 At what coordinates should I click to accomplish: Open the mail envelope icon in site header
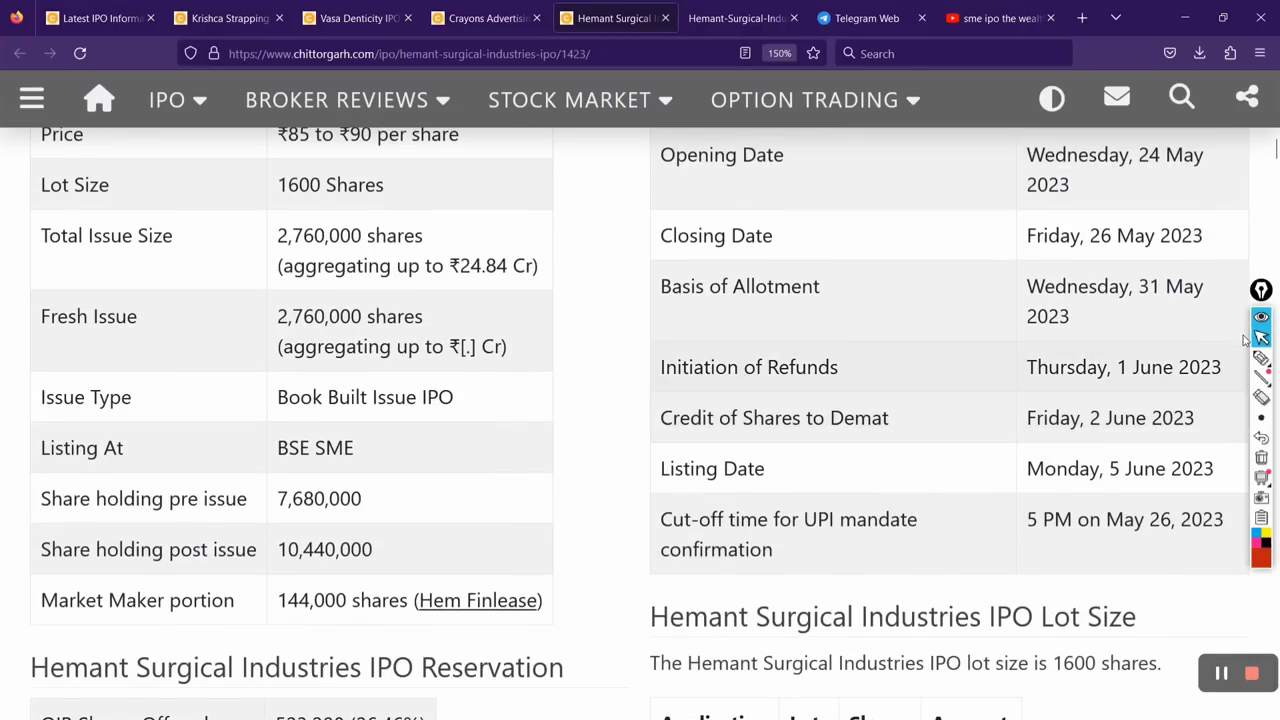tap(1117, 97)
